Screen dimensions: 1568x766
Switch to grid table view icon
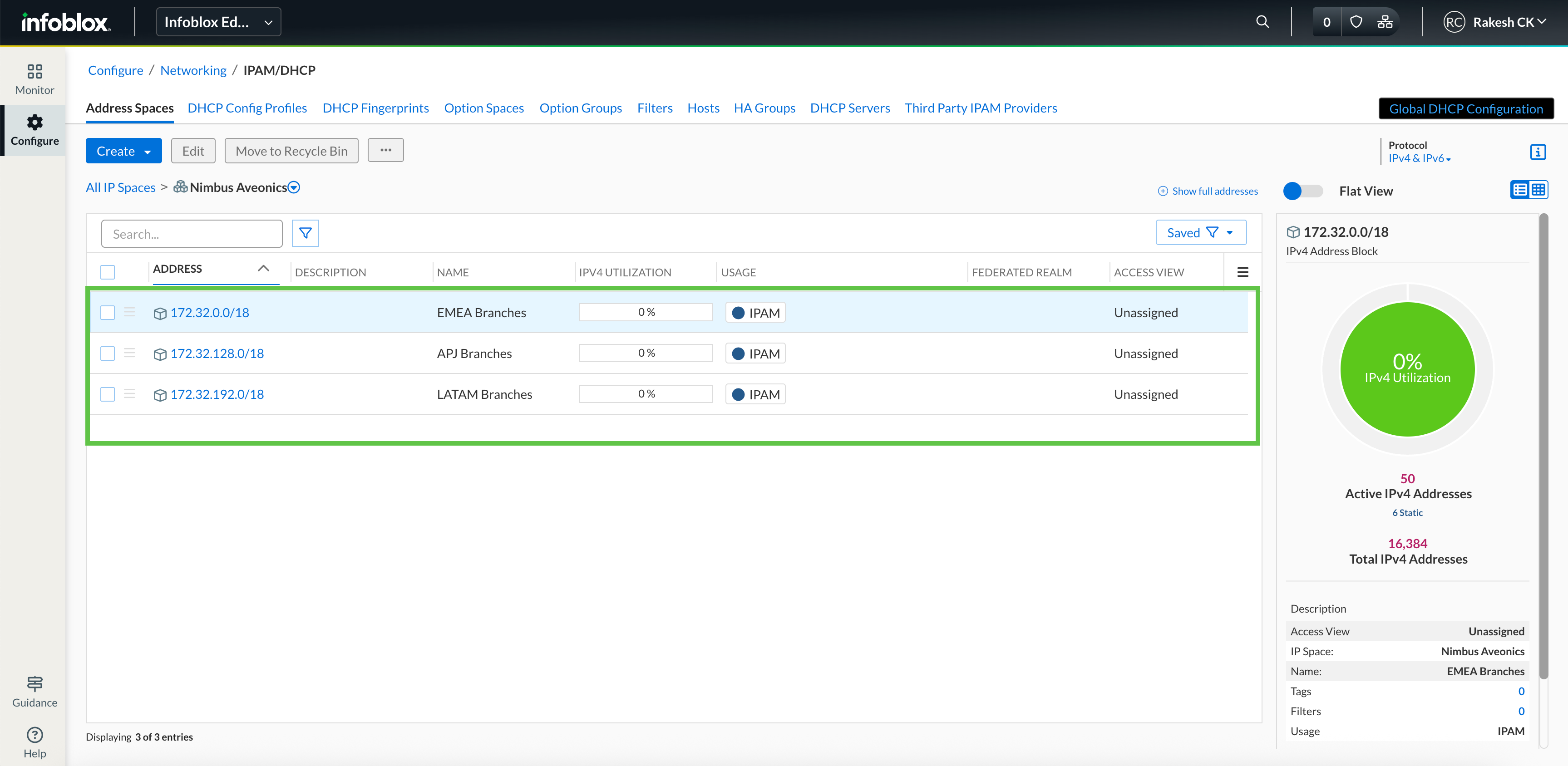click(1538, 191)
